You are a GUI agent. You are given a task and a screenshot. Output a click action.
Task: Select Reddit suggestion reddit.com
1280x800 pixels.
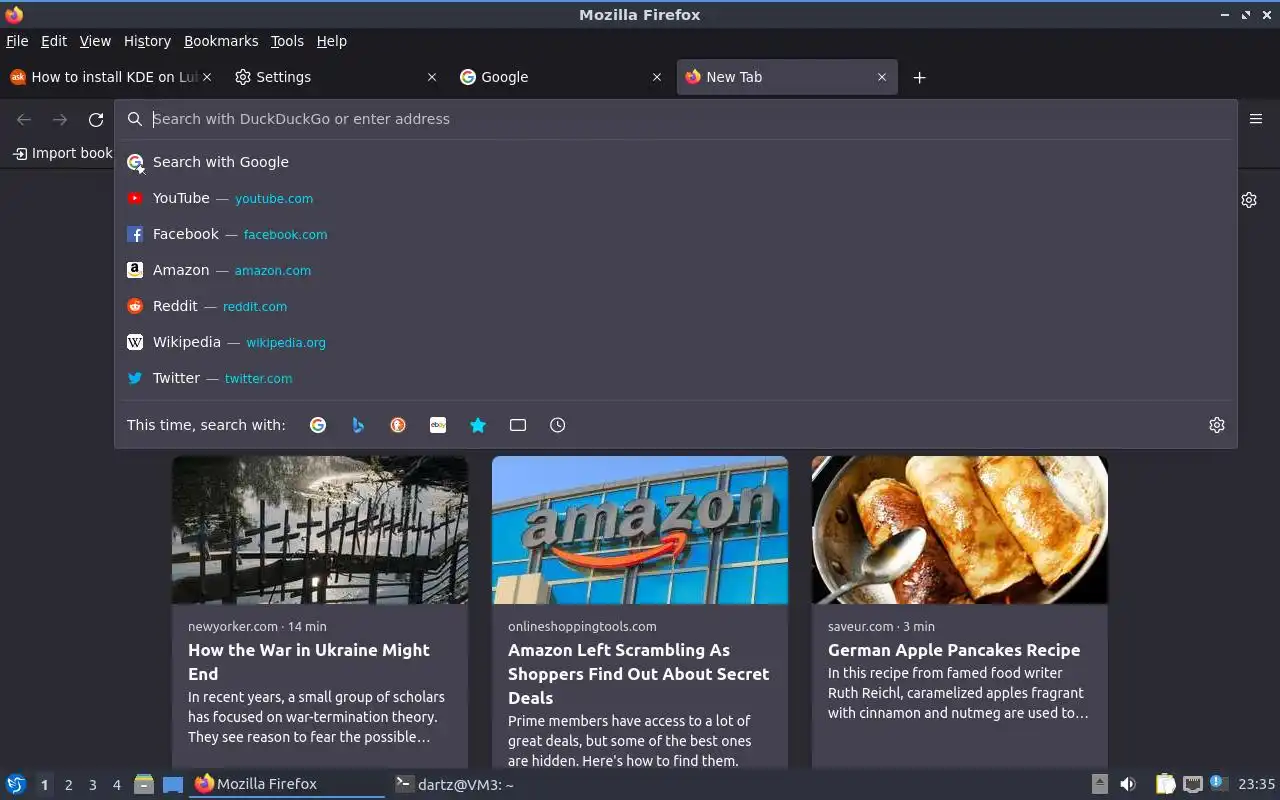point(676,306)
